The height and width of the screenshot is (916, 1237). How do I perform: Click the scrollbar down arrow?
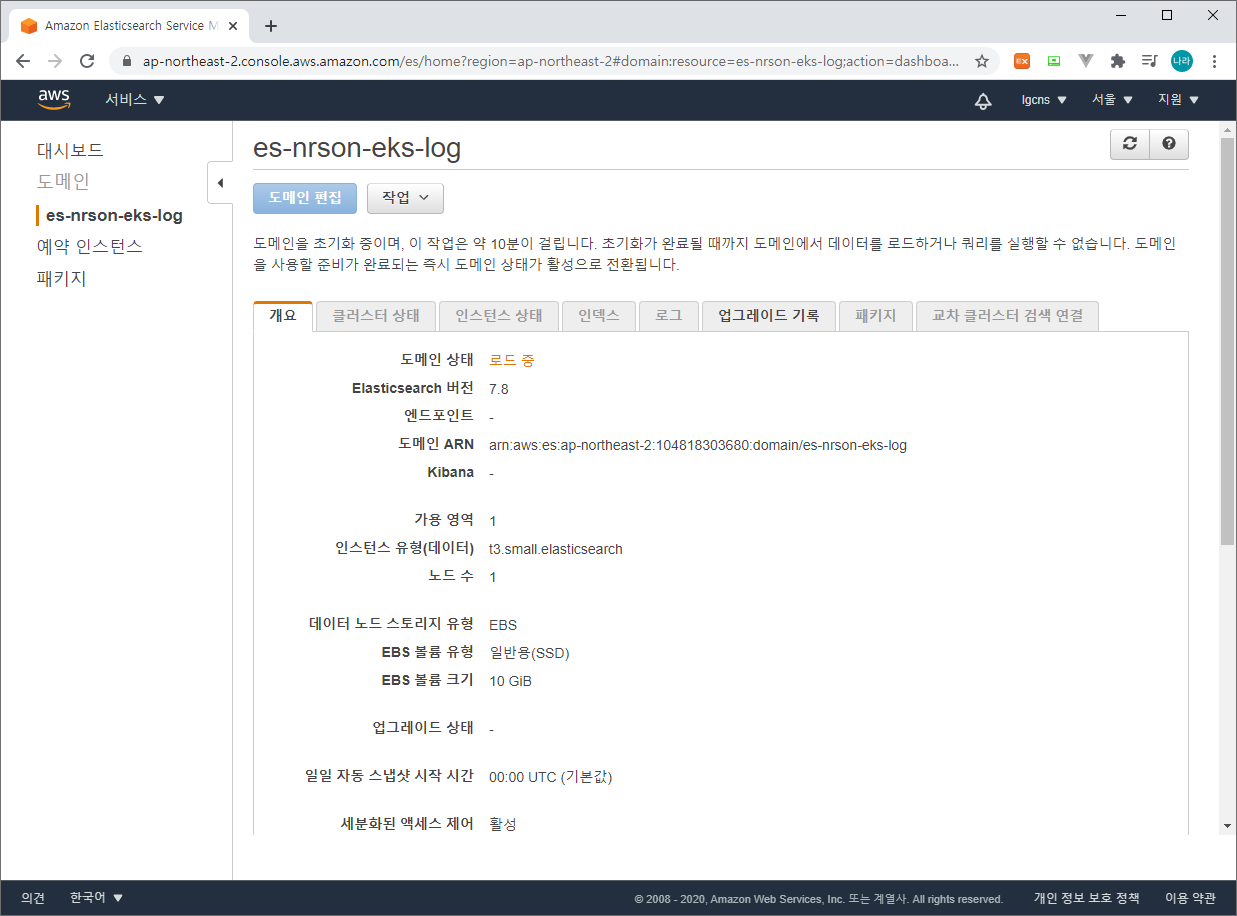[x=1227, y=826]
